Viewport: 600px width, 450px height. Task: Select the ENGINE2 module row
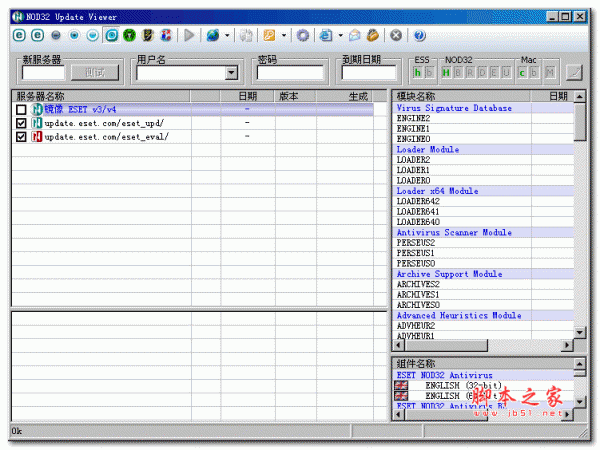(483, 118)
